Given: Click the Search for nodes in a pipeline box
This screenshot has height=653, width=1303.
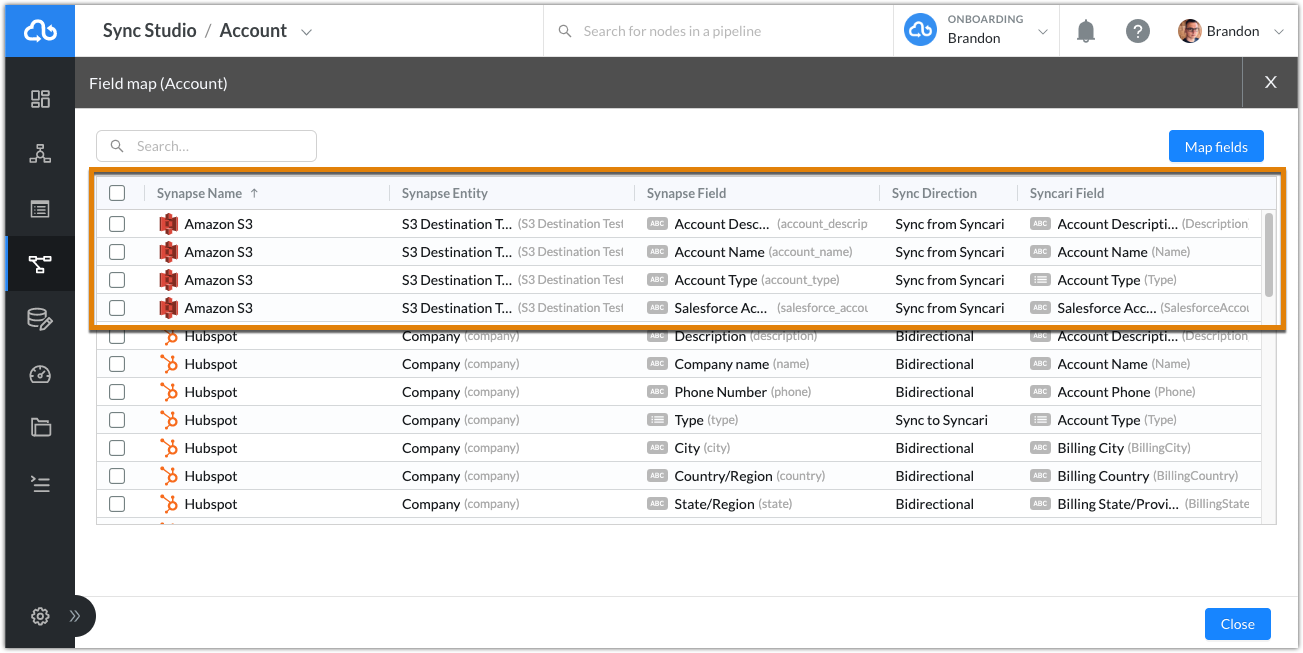Looking at the screenshot, I should [720, 31].
